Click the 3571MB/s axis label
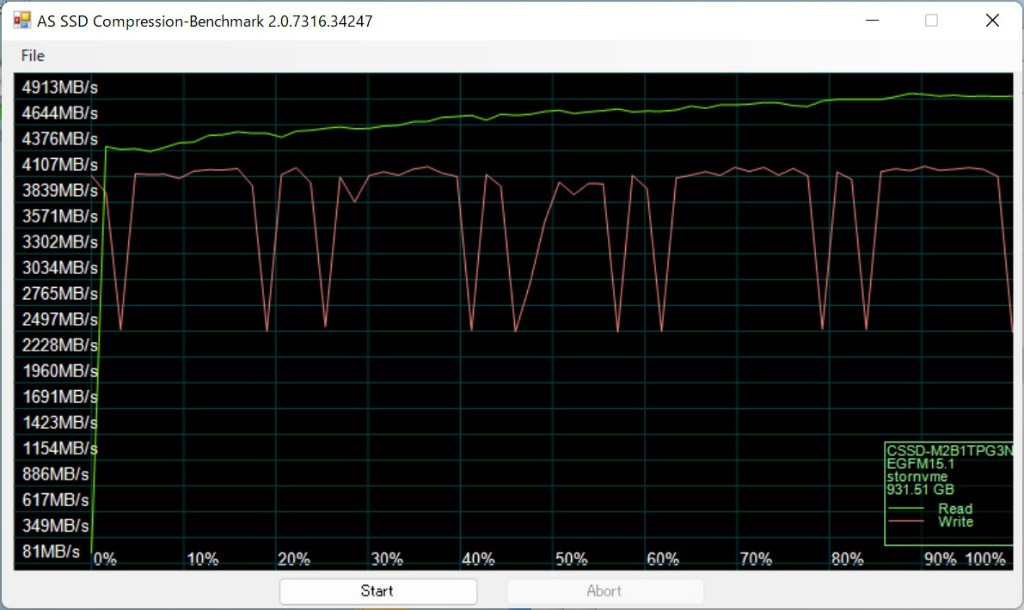The width and height of the screenshot is (1024, 610). point(59,216)
